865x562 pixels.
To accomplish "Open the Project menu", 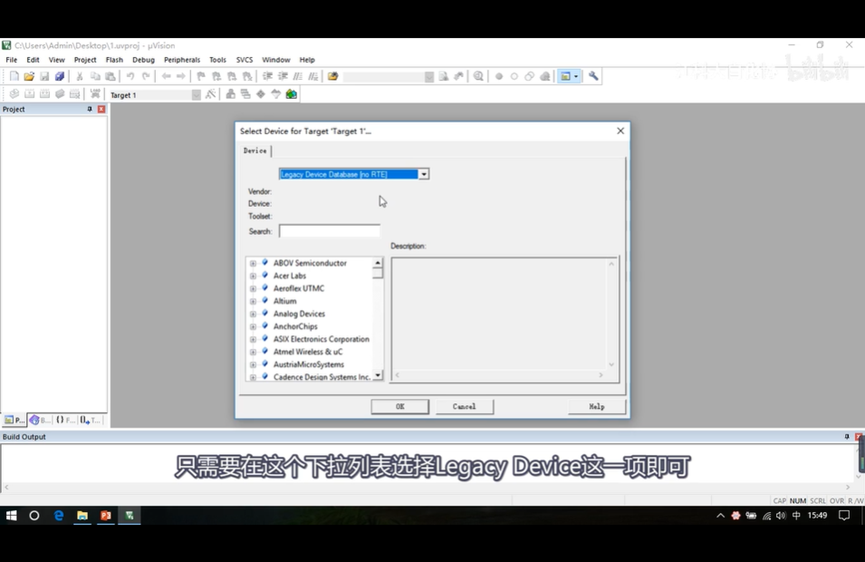I will (85, 60).
